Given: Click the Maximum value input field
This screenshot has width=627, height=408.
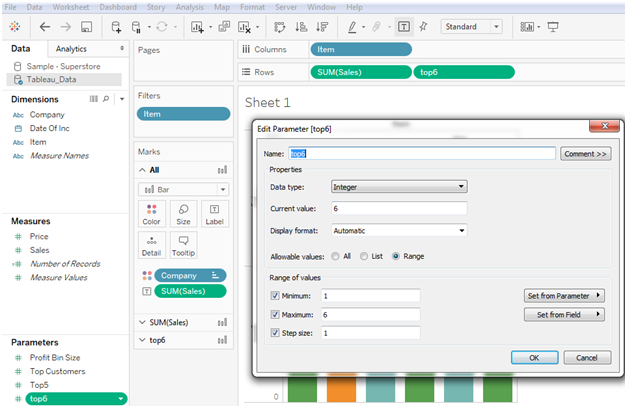Looking at the screenshot, I should pos(370,314).
